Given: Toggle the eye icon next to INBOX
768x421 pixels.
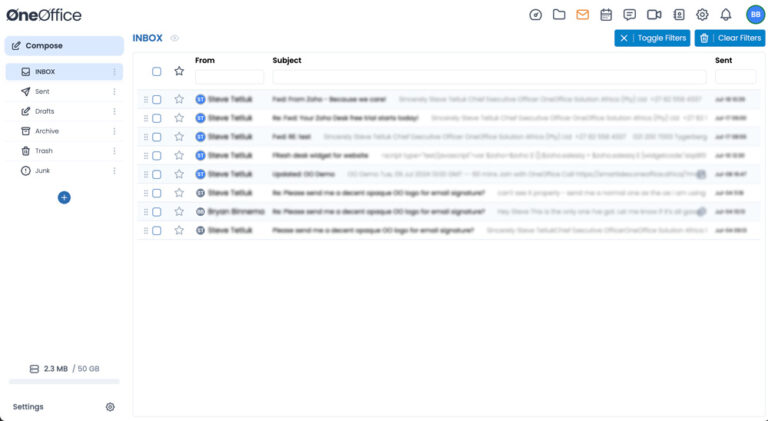Looking at the screenshot, I should 175,38.
